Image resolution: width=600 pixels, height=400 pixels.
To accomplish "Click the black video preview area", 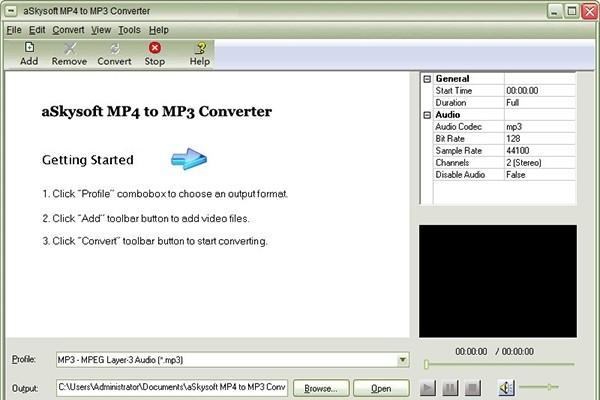I will pyautogui.click(x=498, y=281).
